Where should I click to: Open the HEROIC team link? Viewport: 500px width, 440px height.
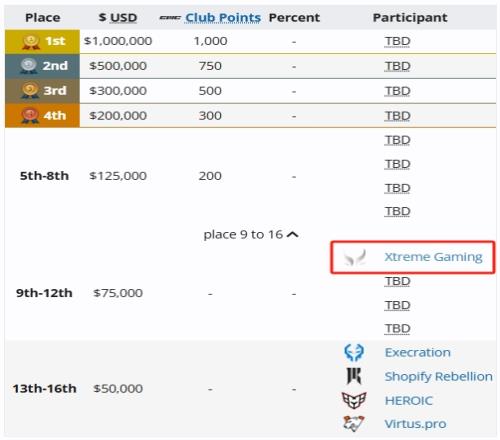[409, 400]
